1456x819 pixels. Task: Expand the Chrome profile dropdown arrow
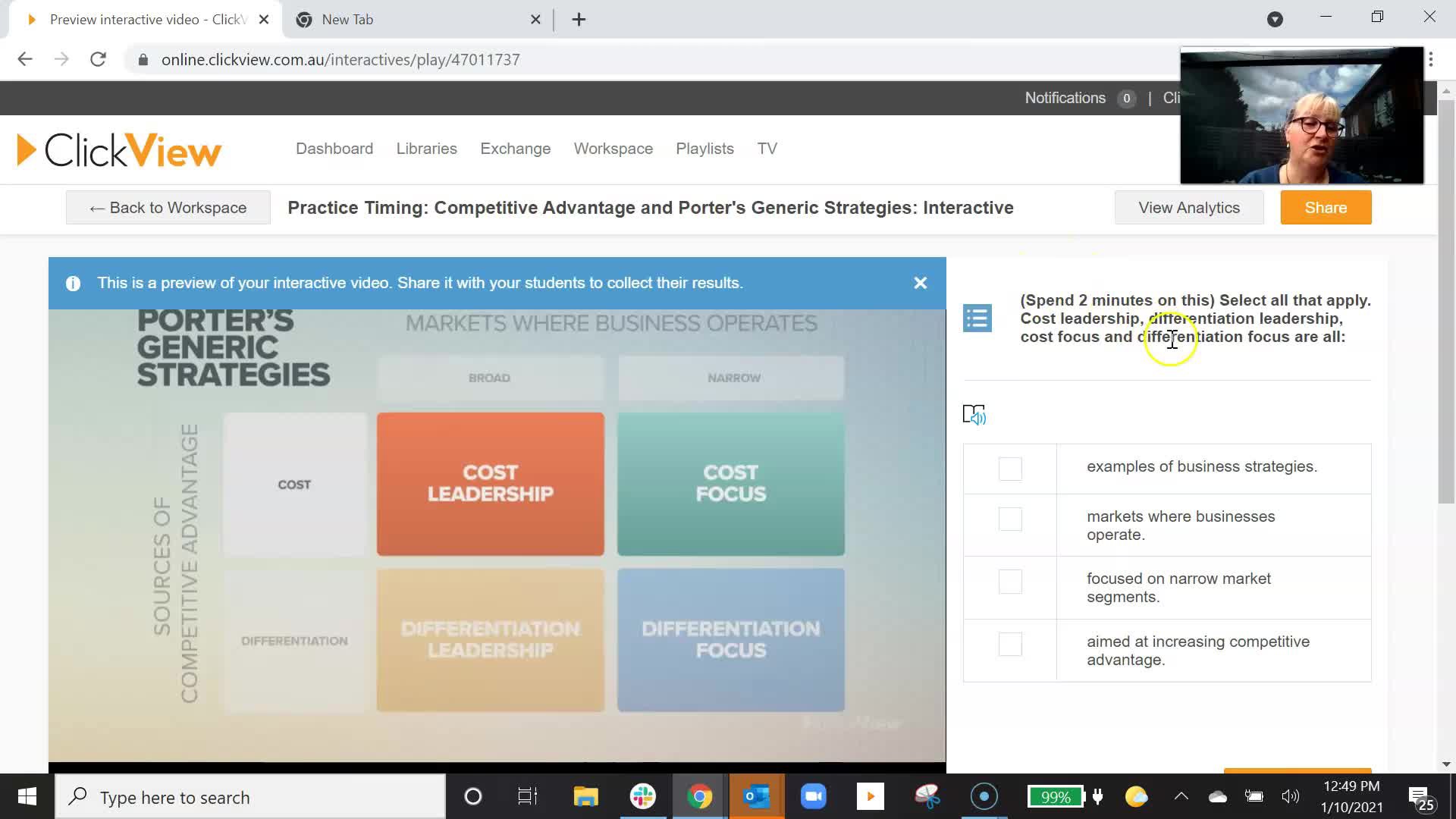pyautogui.click(x=1275, y=20)
